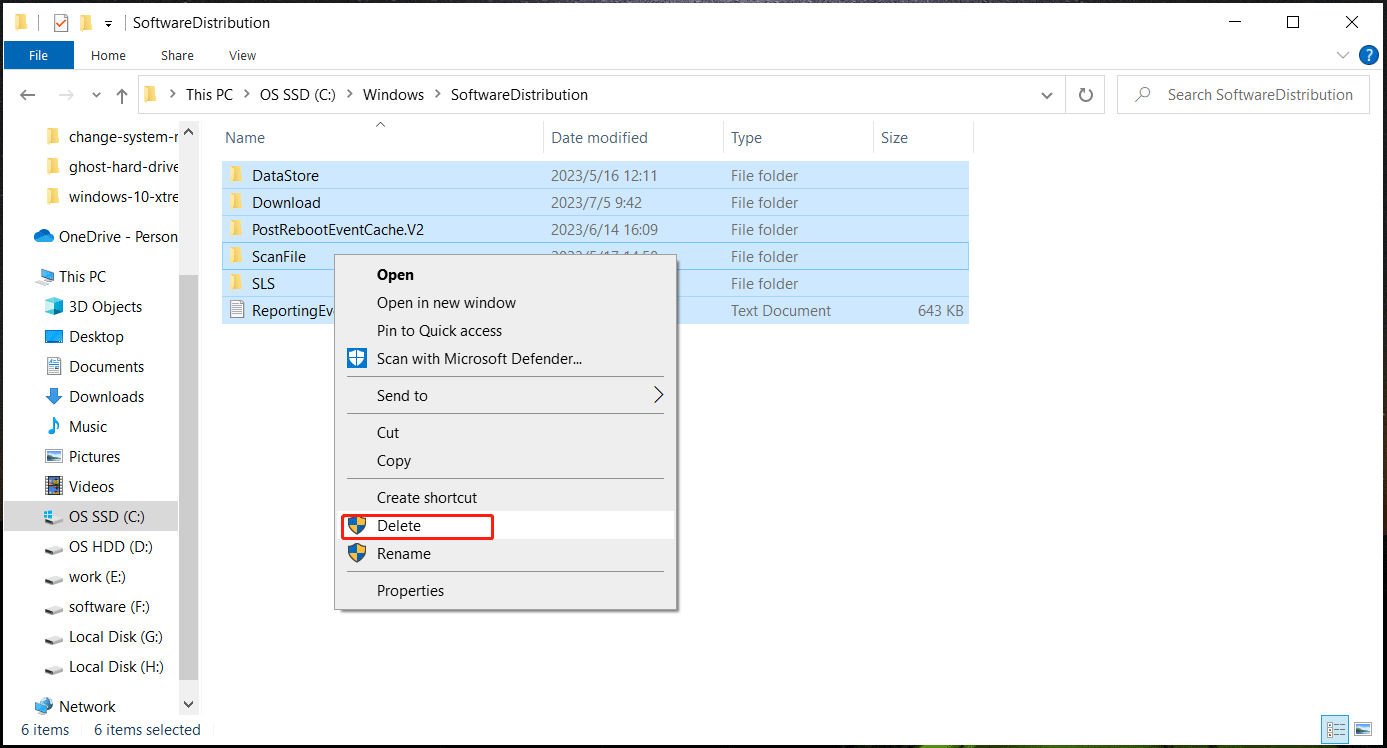Open the Share ribbon tab
The height and width of the screenshot is (748, 1387).
coord(176,55)
